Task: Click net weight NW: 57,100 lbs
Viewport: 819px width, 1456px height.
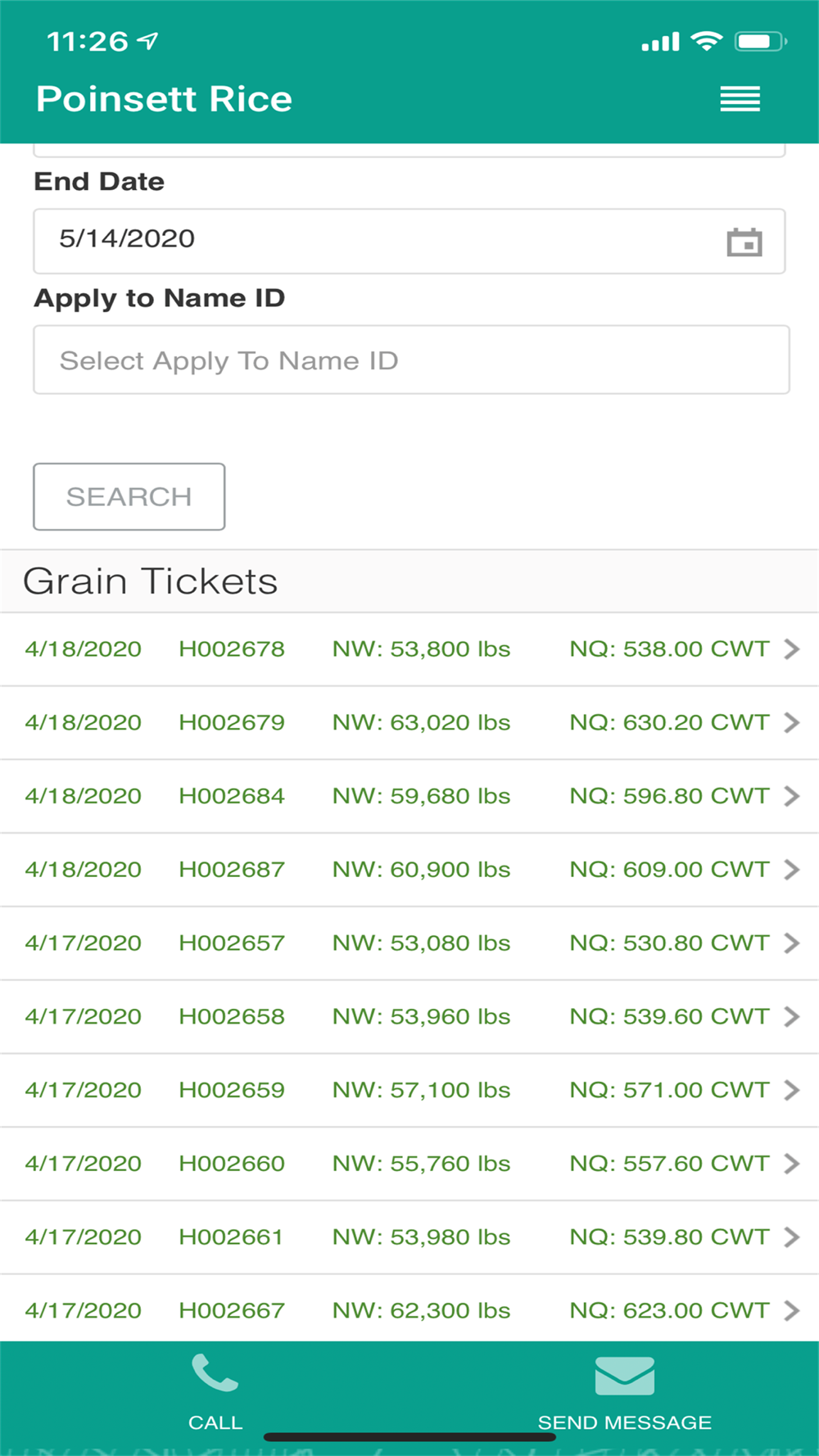Action: tap(421, 1090)
